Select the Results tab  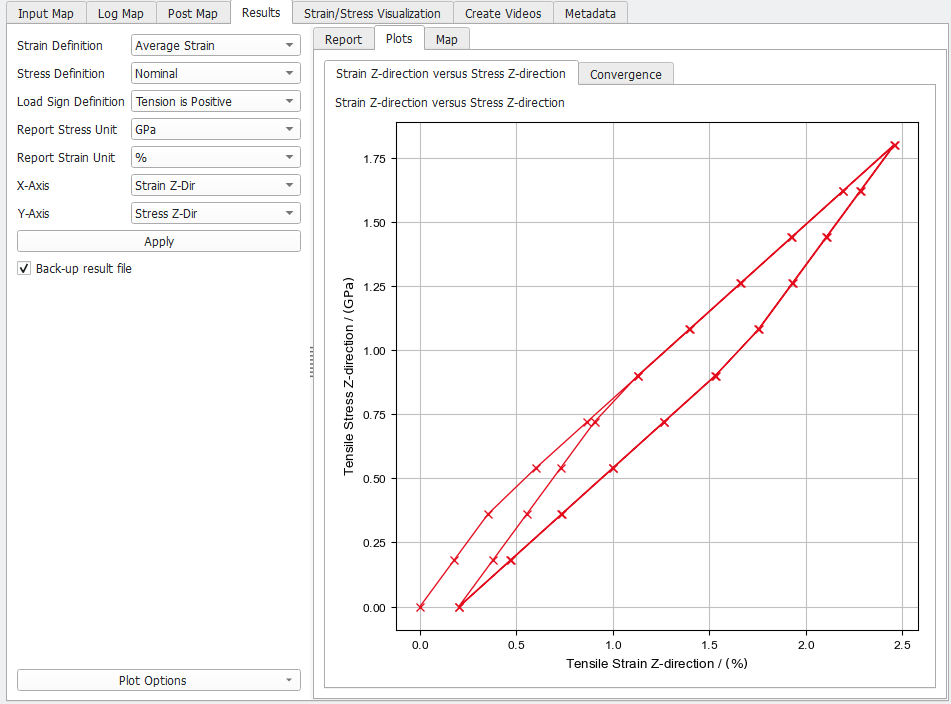point(261,13)
